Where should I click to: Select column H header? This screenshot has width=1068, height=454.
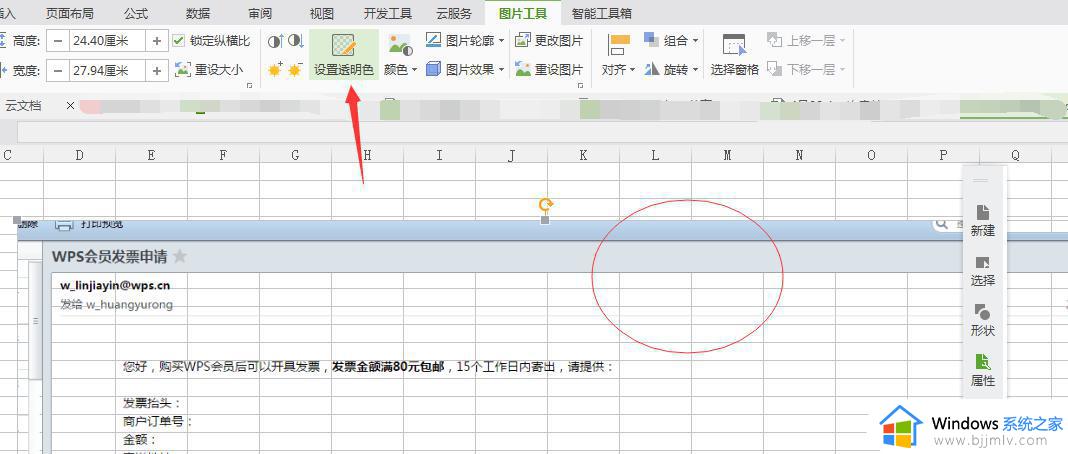(367, 155)
